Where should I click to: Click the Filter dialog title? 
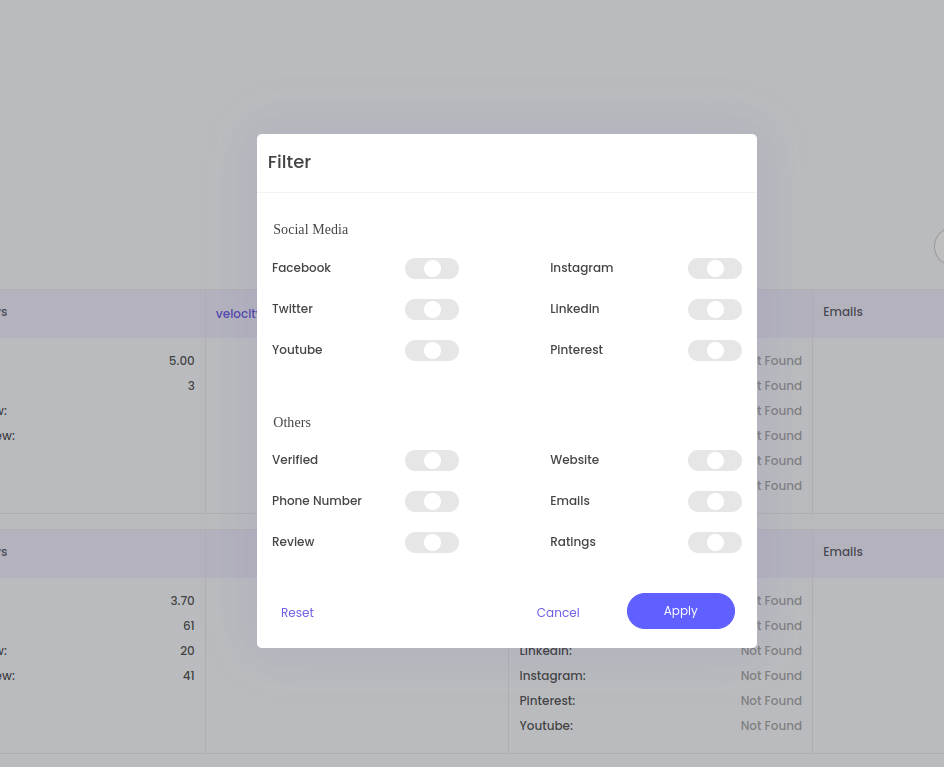[289, 162]
